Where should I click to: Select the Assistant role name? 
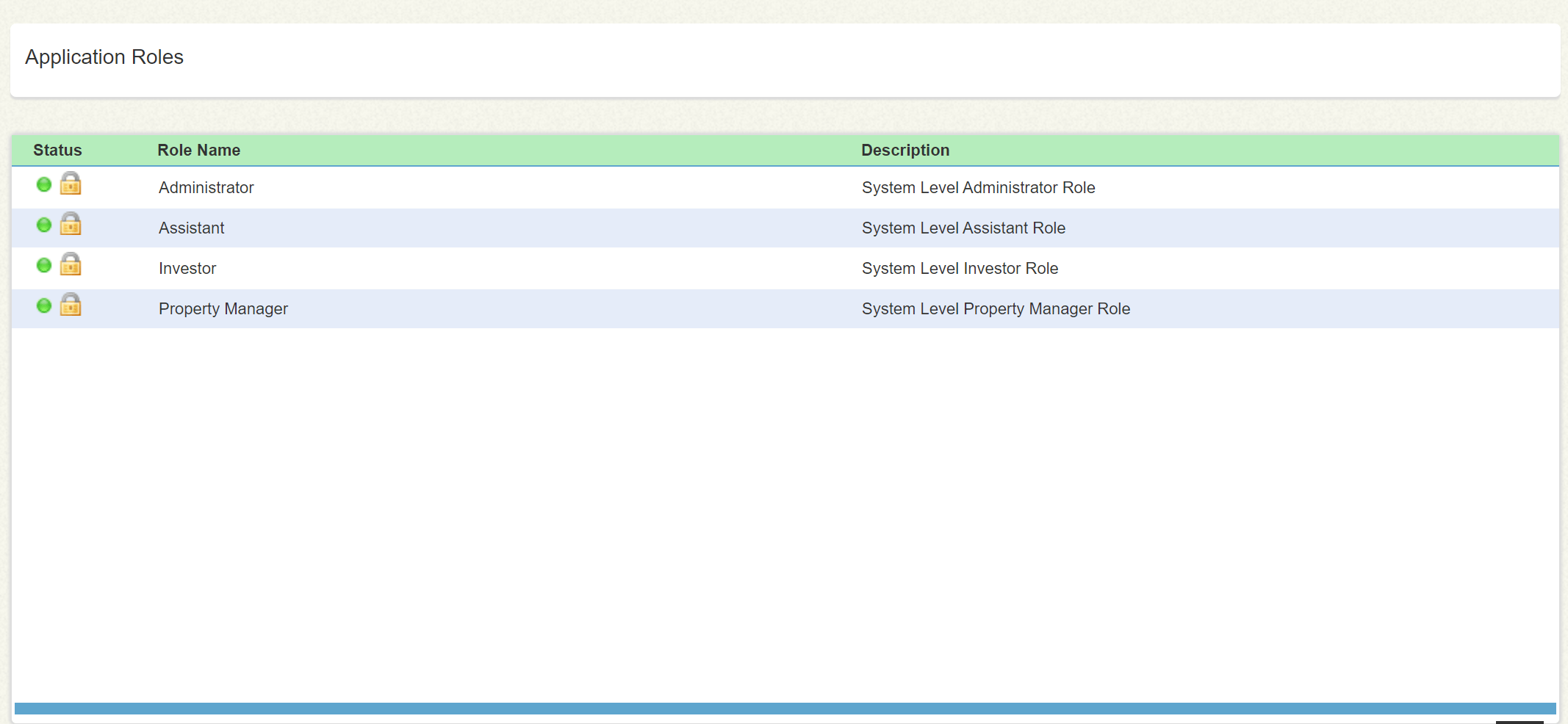[x=191, y=228]
